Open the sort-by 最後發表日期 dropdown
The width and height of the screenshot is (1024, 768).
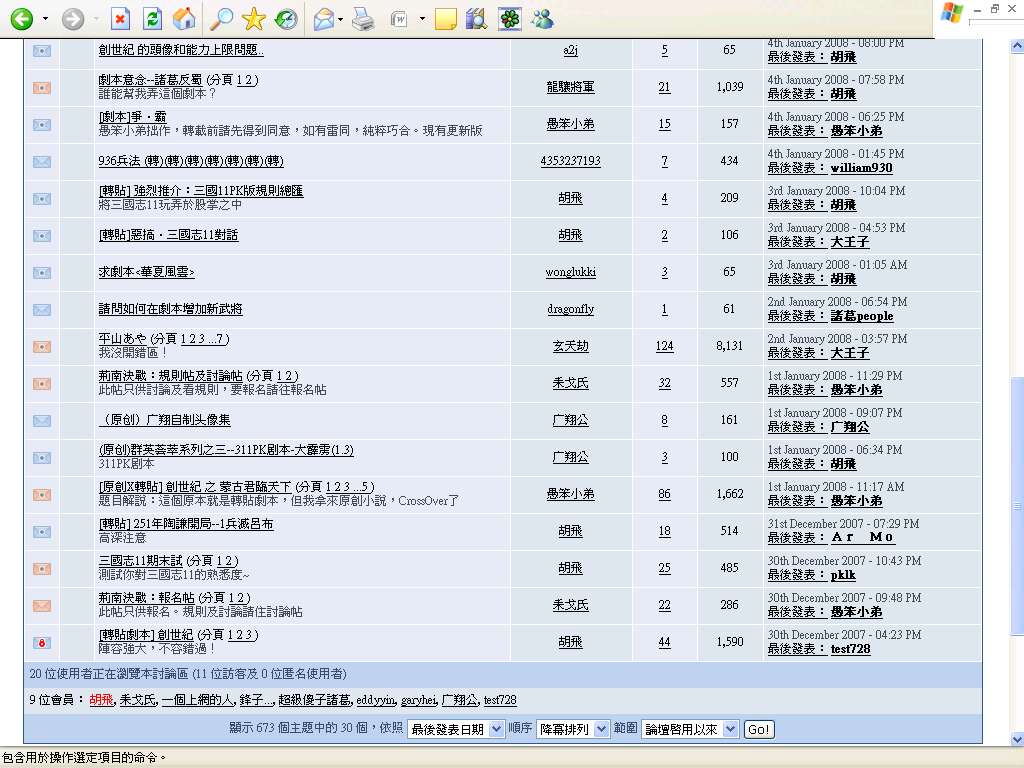click(455, 729)
